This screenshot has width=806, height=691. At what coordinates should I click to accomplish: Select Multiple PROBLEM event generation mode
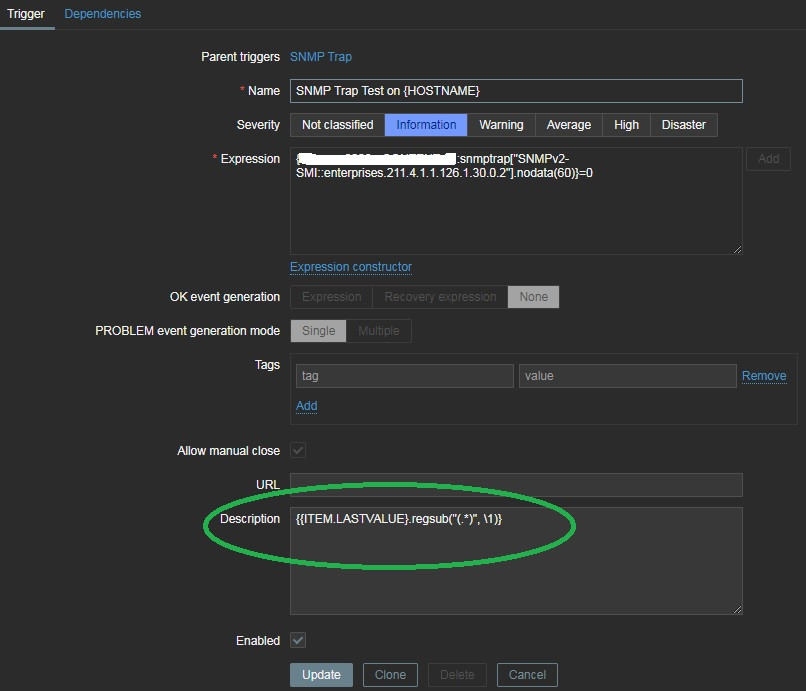(379, 331)
